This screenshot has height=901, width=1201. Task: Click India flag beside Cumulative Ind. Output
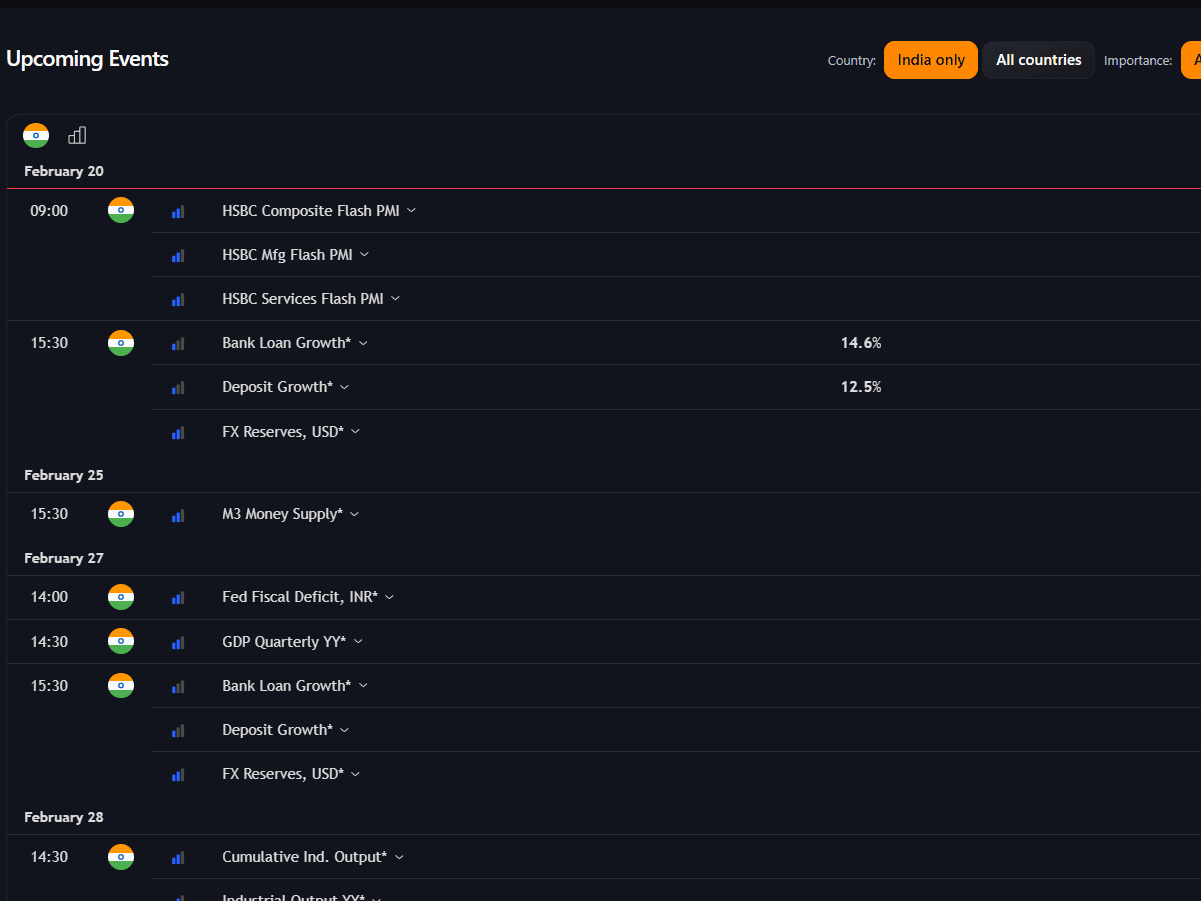(x=121, y=857)
